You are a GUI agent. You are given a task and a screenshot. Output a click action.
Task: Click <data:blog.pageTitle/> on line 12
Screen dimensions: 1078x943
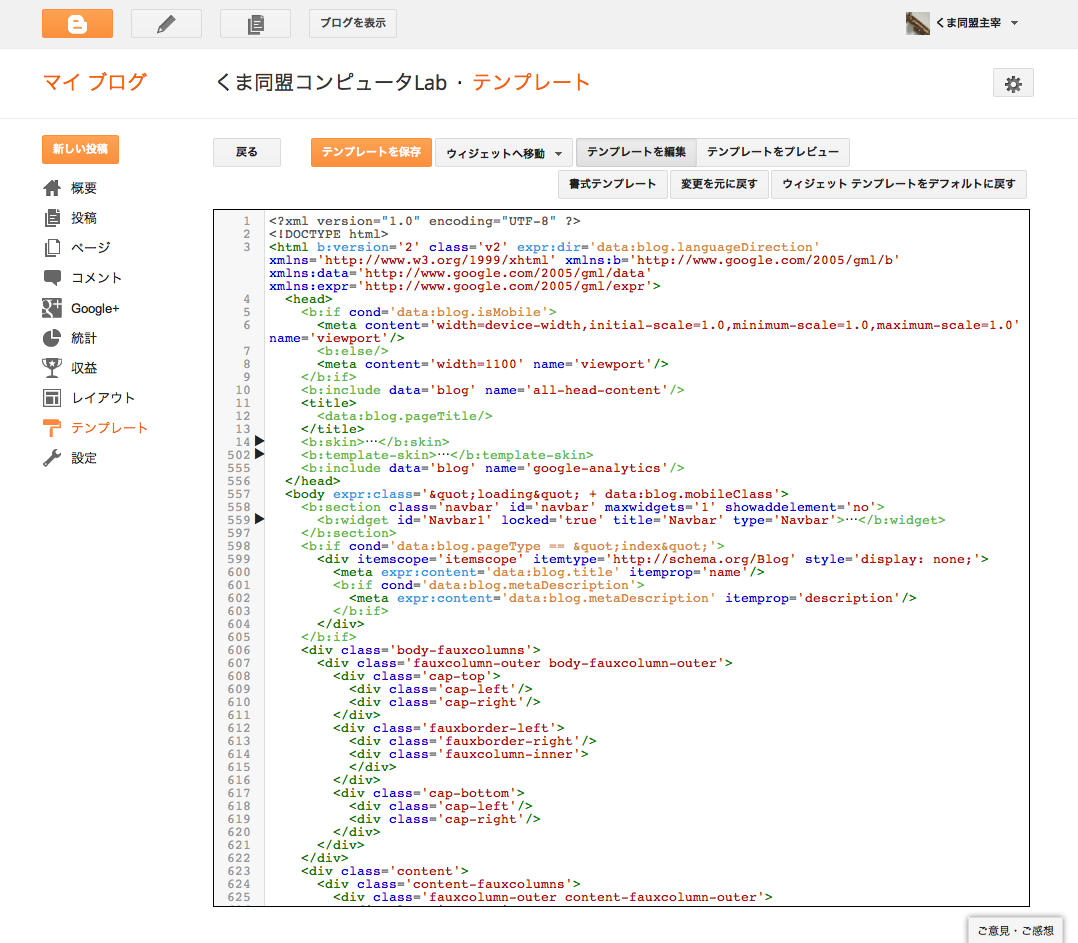405,417
